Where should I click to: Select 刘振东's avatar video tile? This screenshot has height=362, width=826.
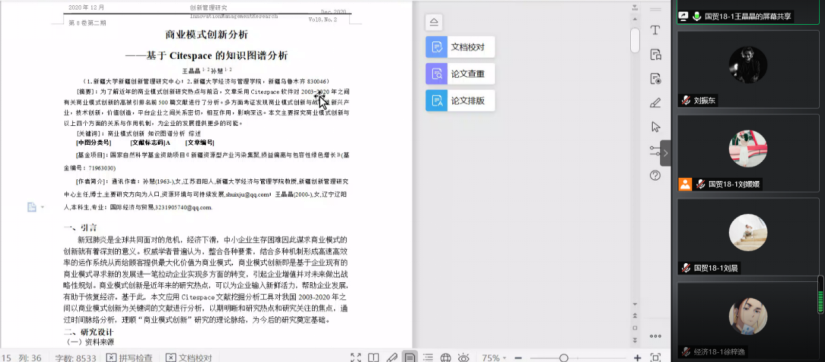click(x=748, y=70)
